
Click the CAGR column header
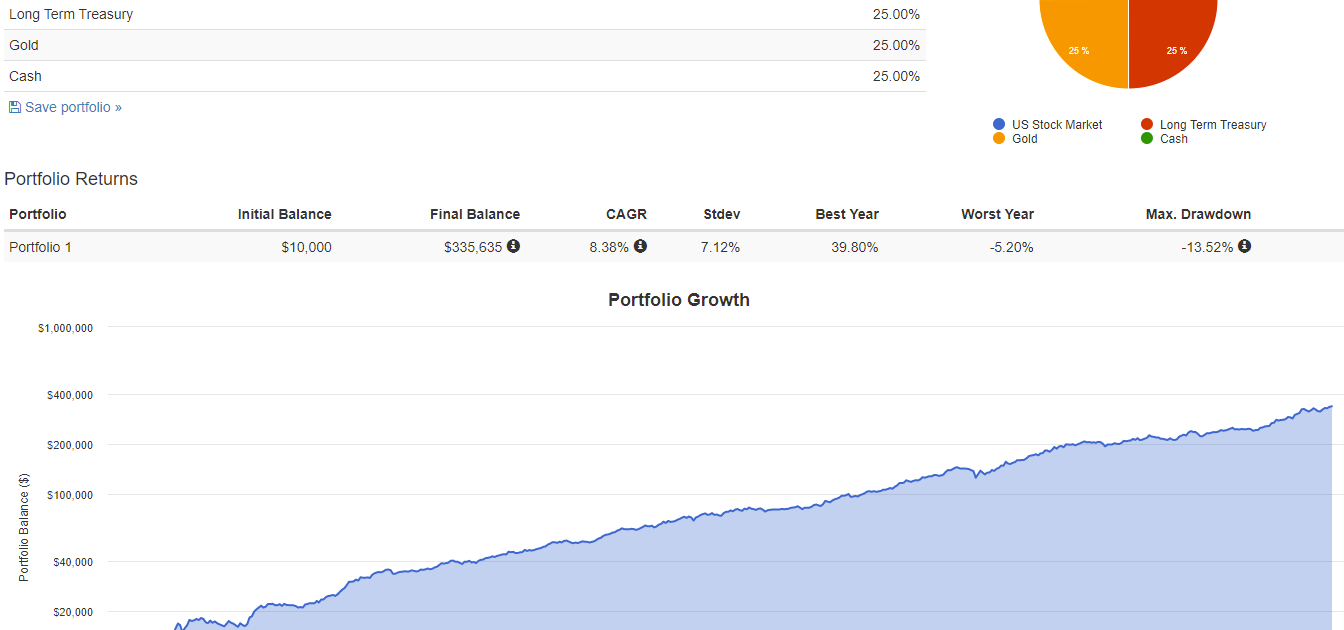(626, 214)
